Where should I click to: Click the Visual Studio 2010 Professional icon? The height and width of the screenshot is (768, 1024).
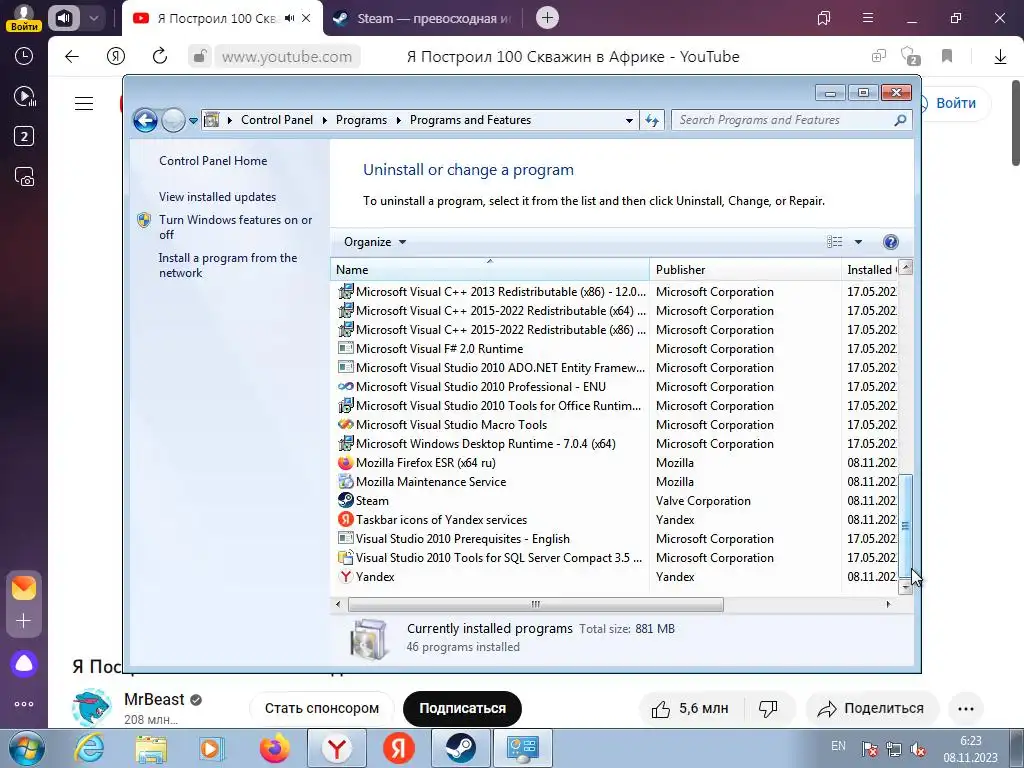click(345, 387)
